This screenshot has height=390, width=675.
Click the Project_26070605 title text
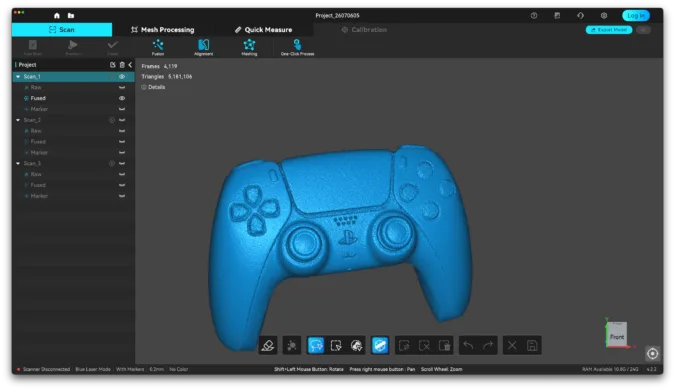(x=337, y=15)
